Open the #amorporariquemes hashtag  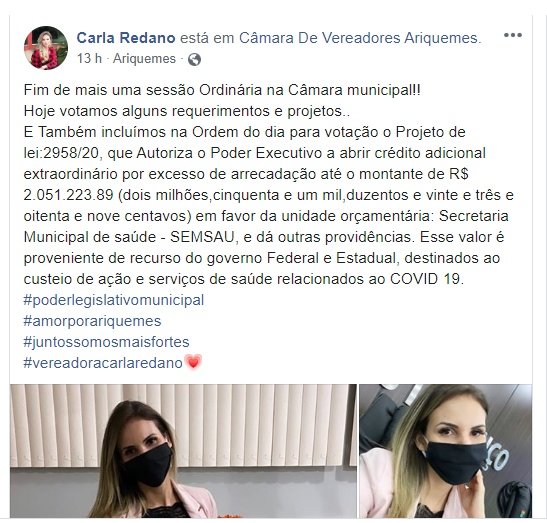tap(92, 321)
